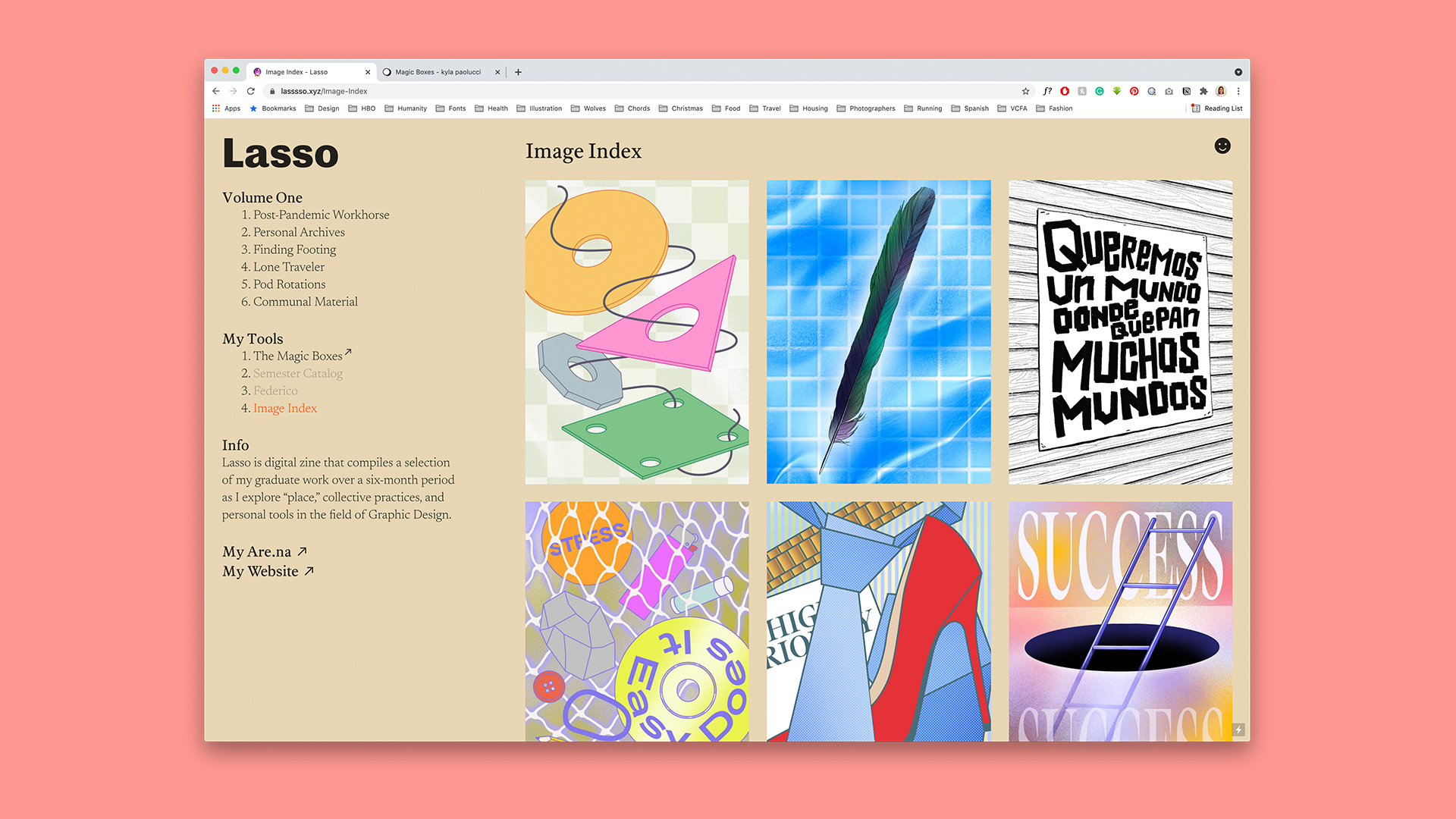Open the Extensions puzzle menu
1456x819 pixels.
coord(1203,91)
